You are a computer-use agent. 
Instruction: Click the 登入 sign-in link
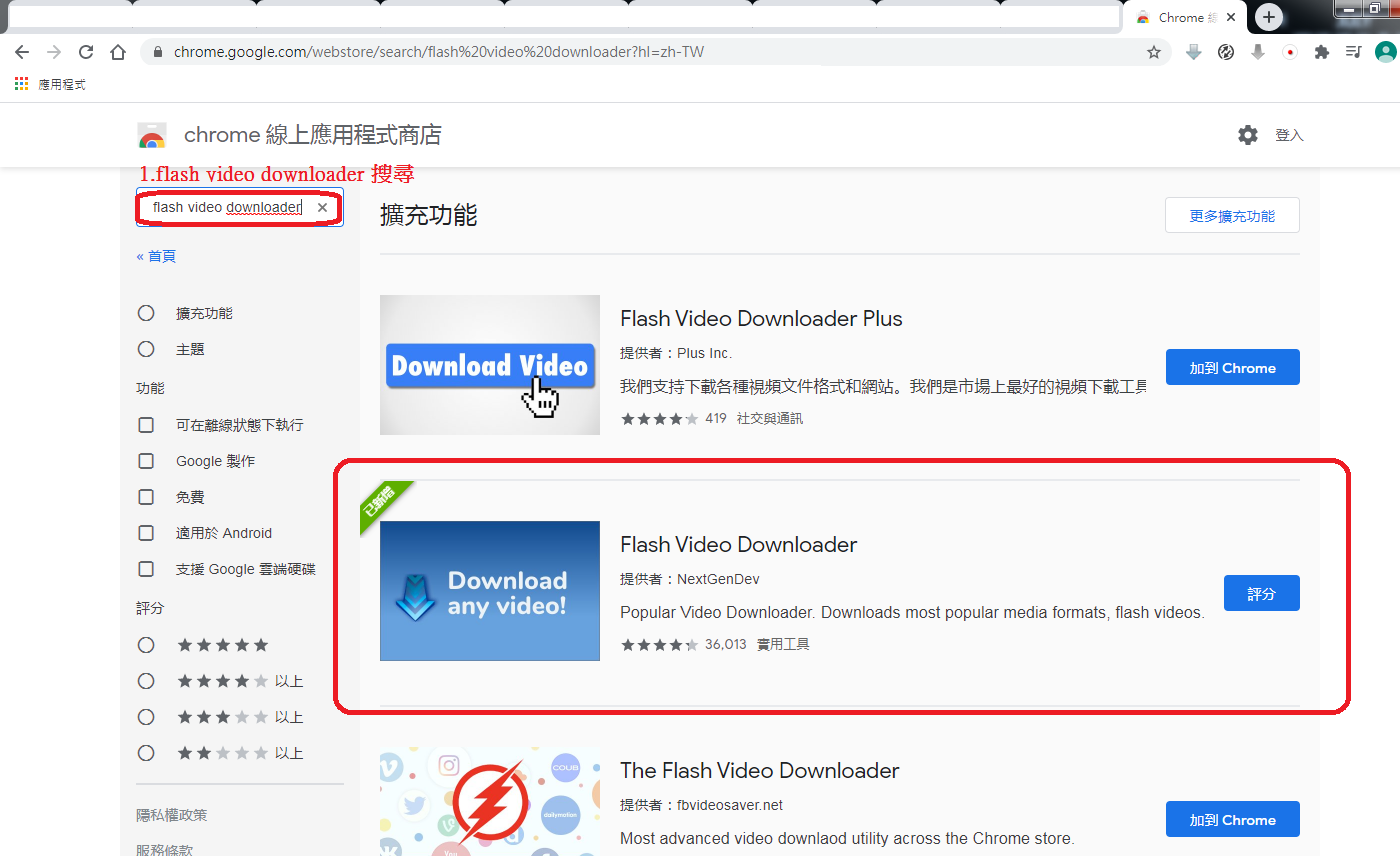click(x=1289, y=135)
